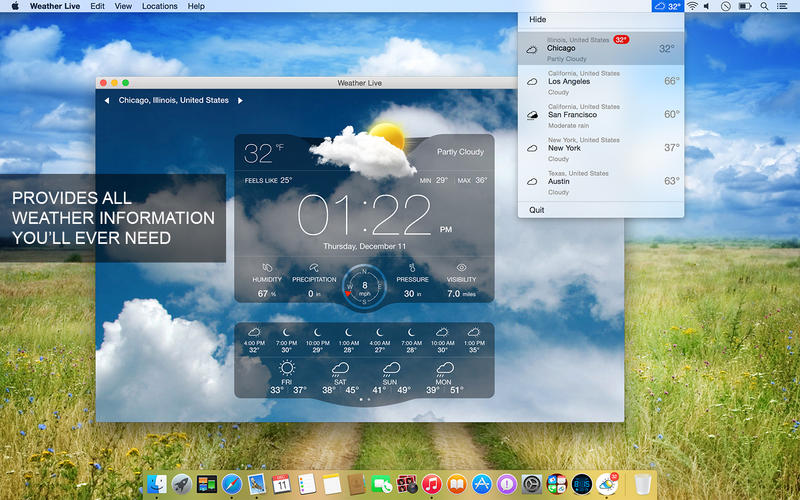Open the Wi-Fi status menu icon
The height and width of the screenshot is (500, 800).
tap(692, 6)
